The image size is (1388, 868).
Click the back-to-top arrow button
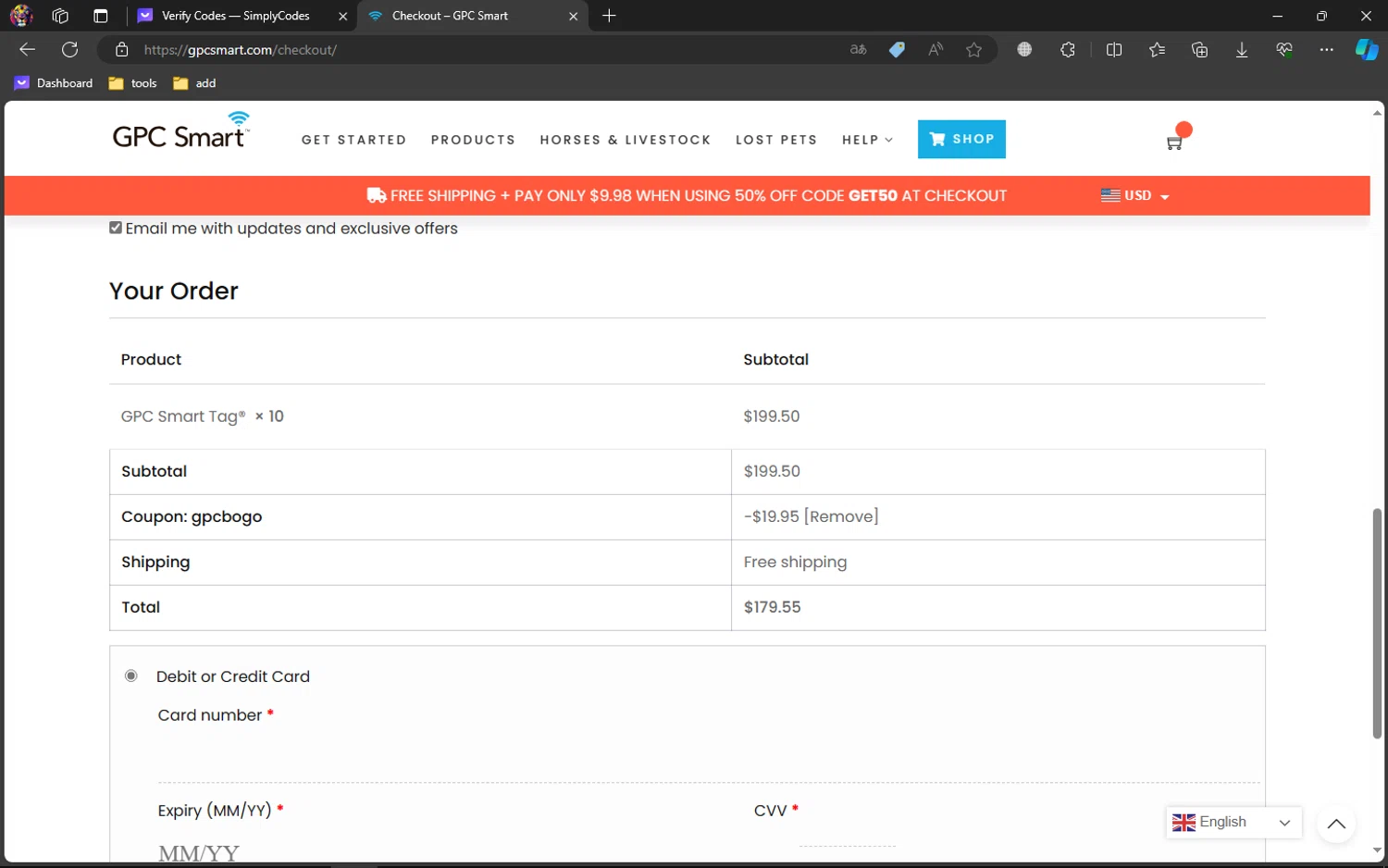coord(1336,824)
